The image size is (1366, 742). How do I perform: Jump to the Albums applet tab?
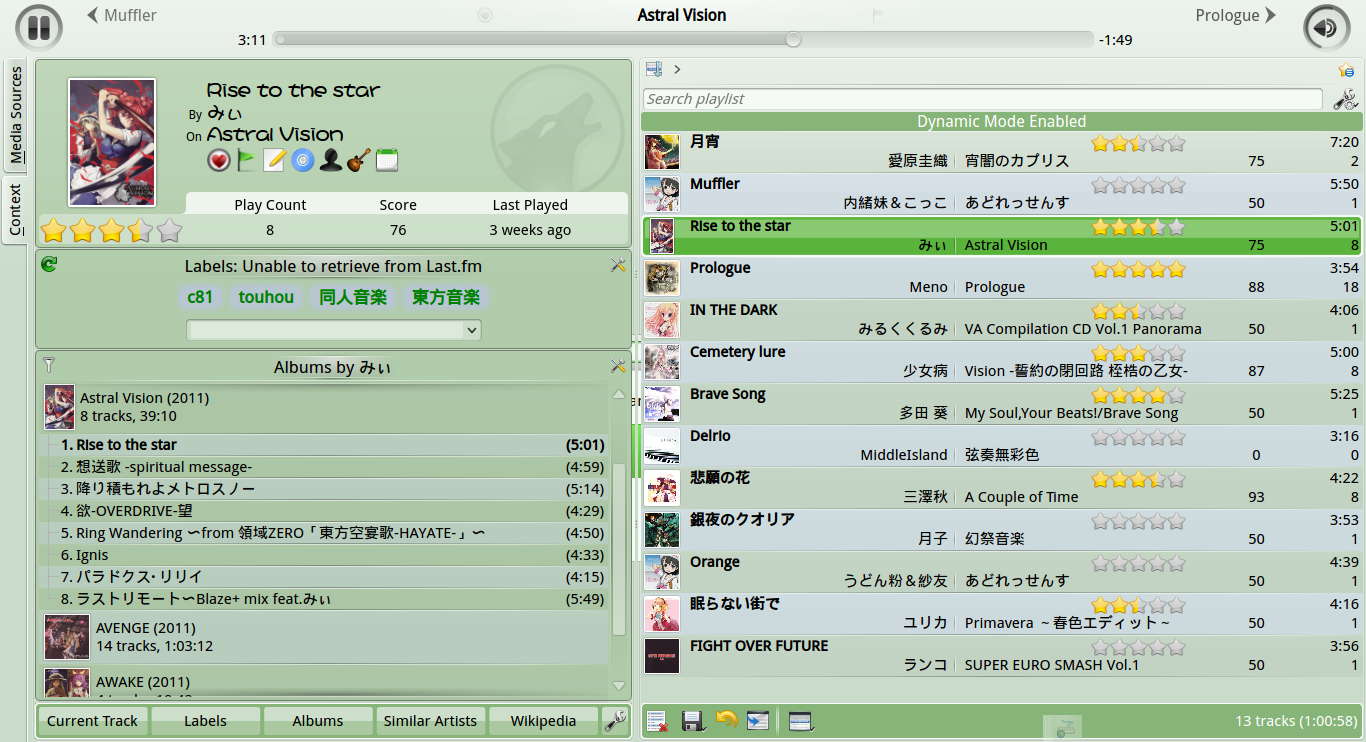[318, 720]
